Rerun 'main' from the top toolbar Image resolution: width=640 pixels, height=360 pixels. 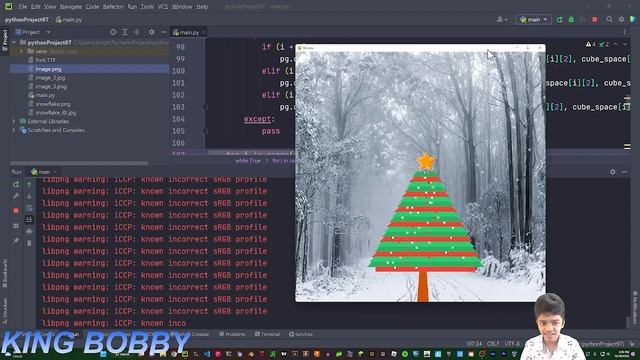point(559,20)
